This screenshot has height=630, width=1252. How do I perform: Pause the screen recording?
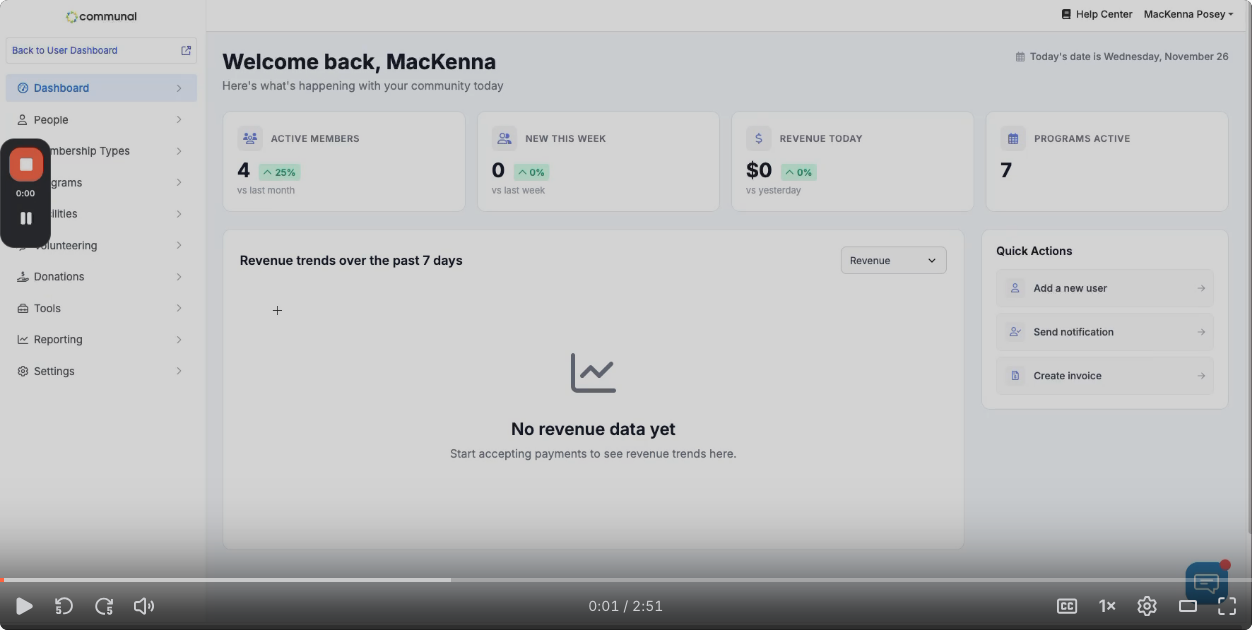26,218
